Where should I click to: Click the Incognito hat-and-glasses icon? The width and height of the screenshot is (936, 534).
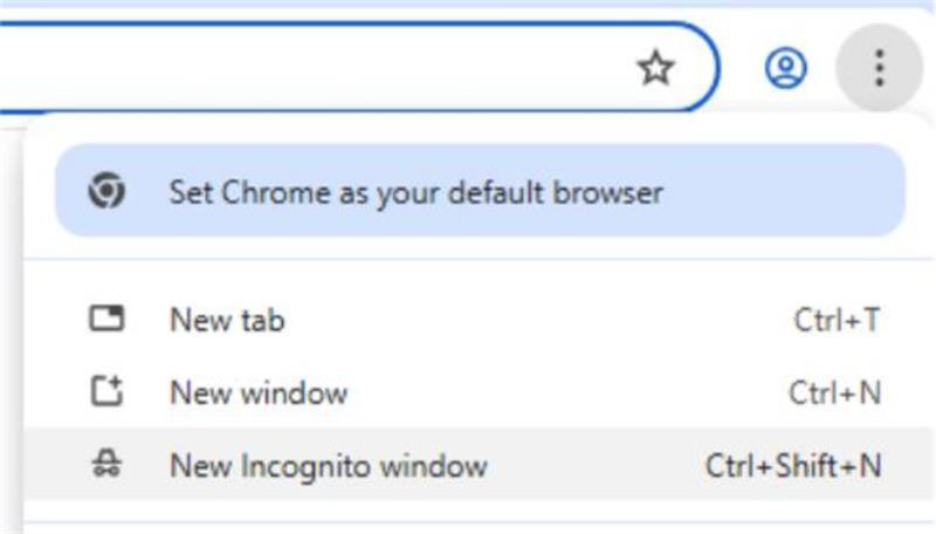coord(107,464)
